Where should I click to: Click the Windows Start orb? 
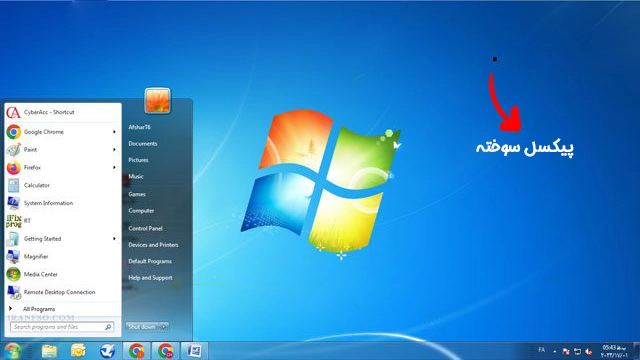point(12,351)
